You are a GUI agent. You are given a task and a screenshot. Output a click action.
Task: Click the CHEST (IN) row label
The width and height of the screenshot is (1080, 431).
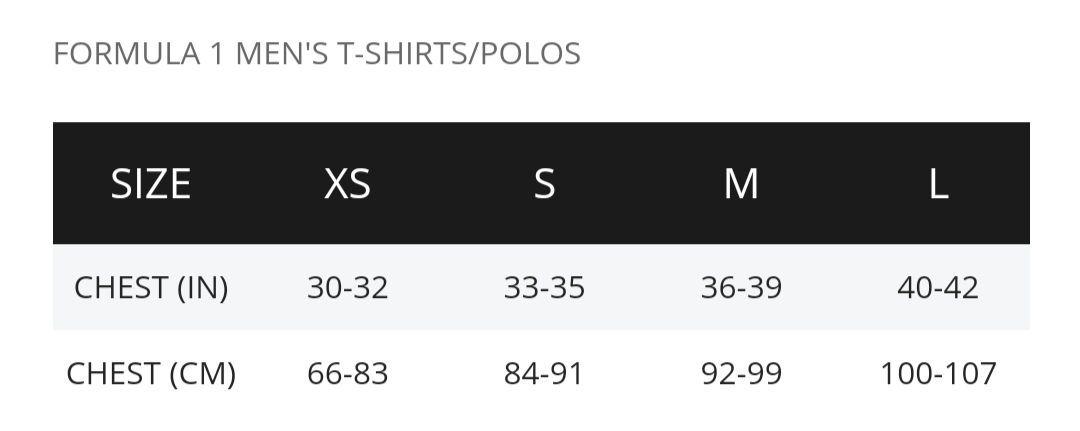click(151, 288)
